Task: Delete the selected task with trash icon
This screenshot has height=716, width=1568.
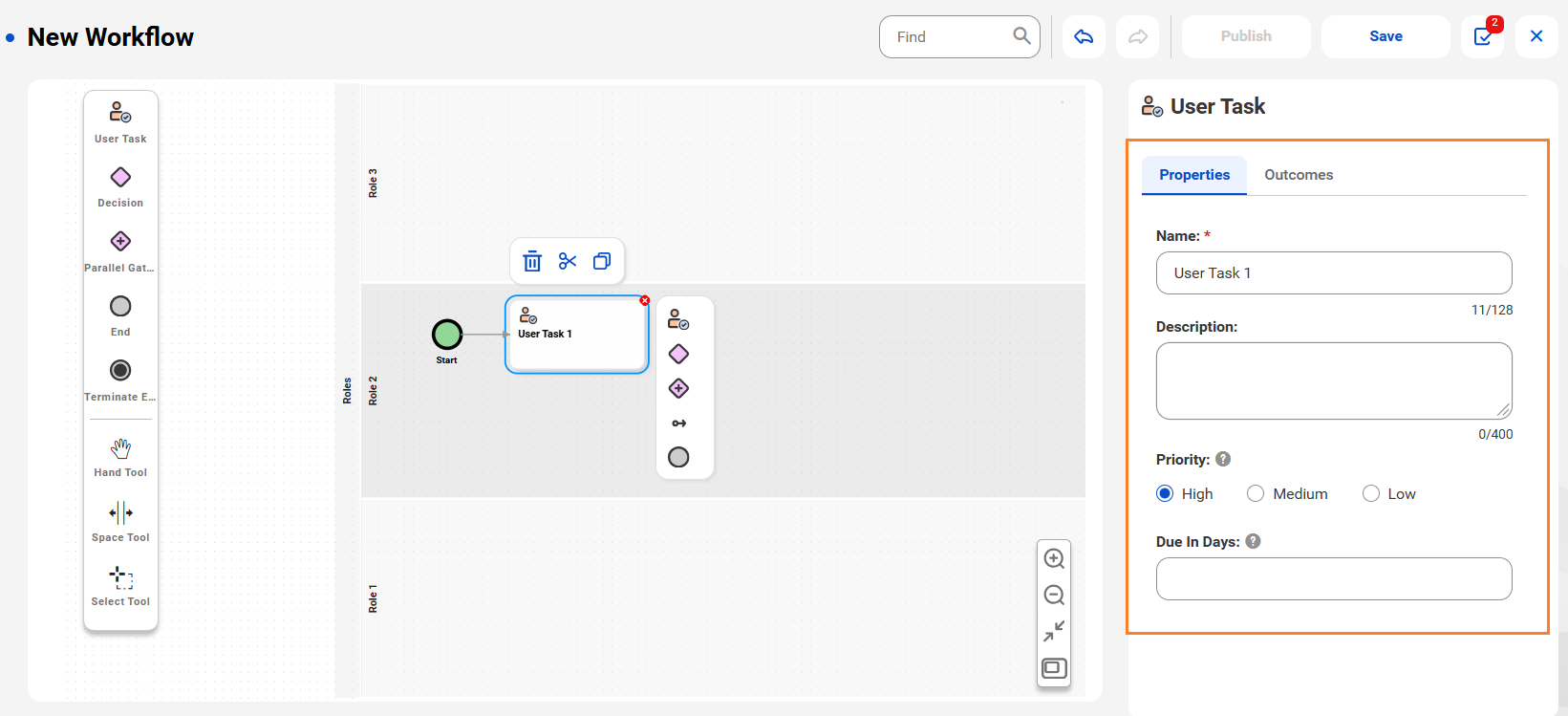Action: pos(532,261)
